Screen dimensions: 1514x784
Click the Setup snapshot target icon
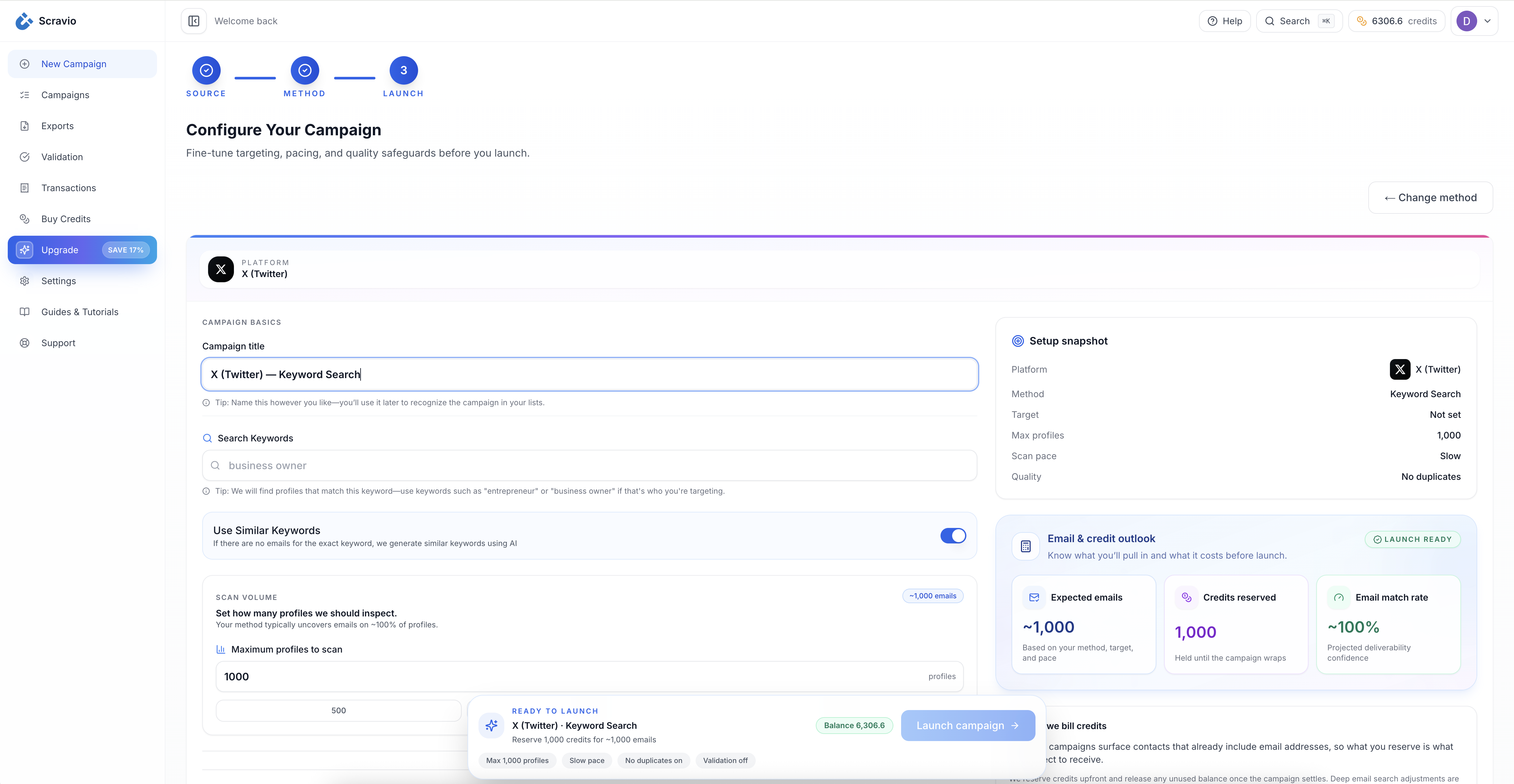[x=1018, y=341]
